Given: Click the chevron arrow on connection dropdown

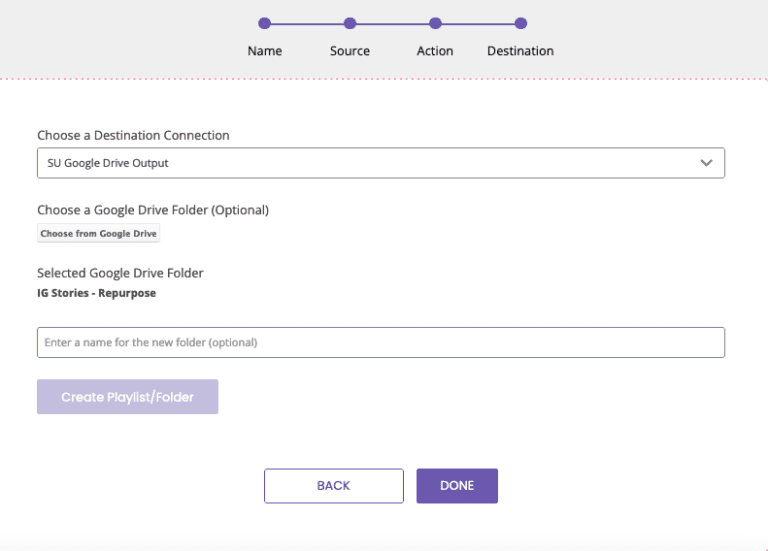Looking at the screenshot, I should (707, 163).
